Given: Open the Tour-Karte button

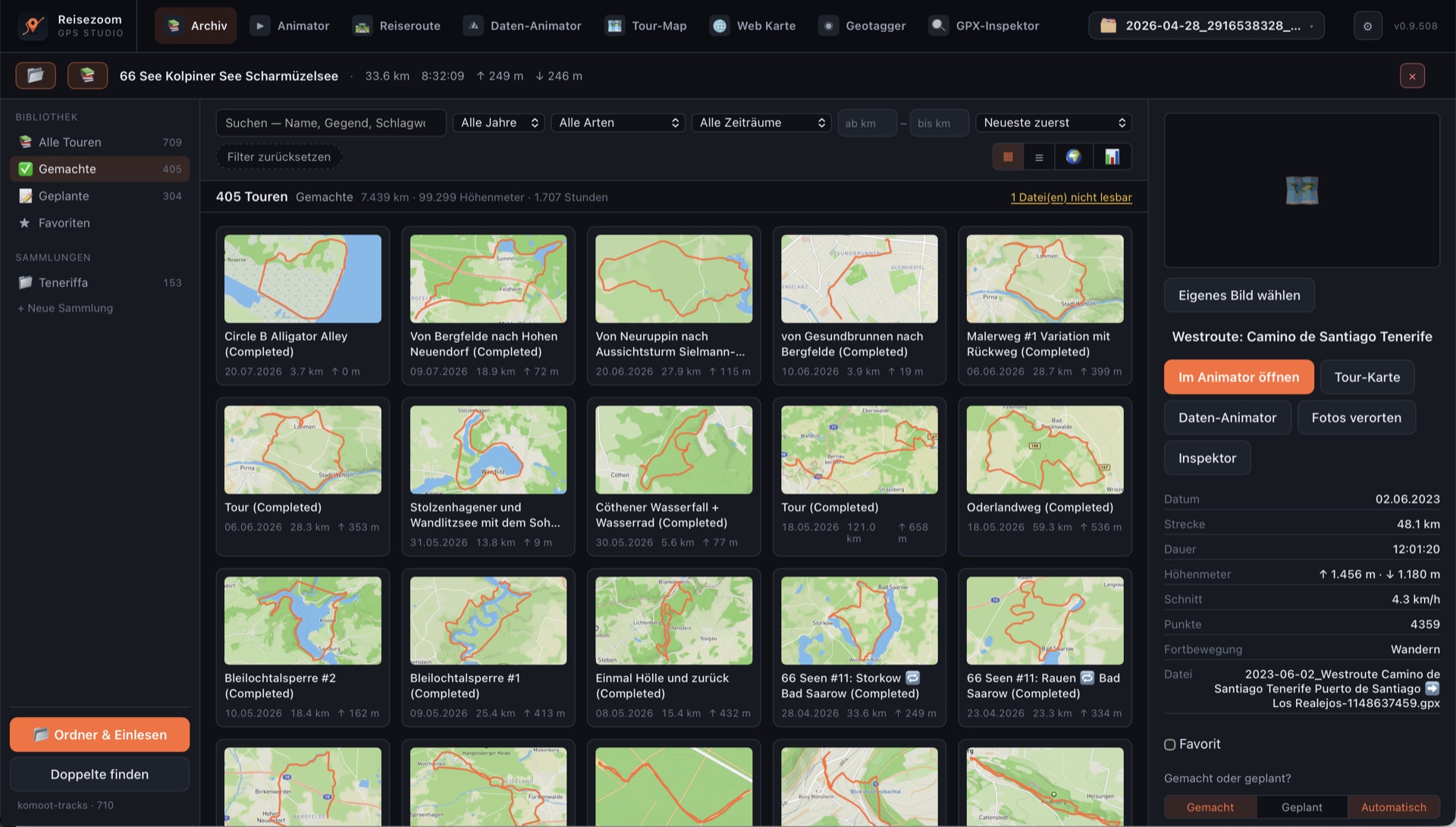Looking at the screenshot, I should point(1367,377).
